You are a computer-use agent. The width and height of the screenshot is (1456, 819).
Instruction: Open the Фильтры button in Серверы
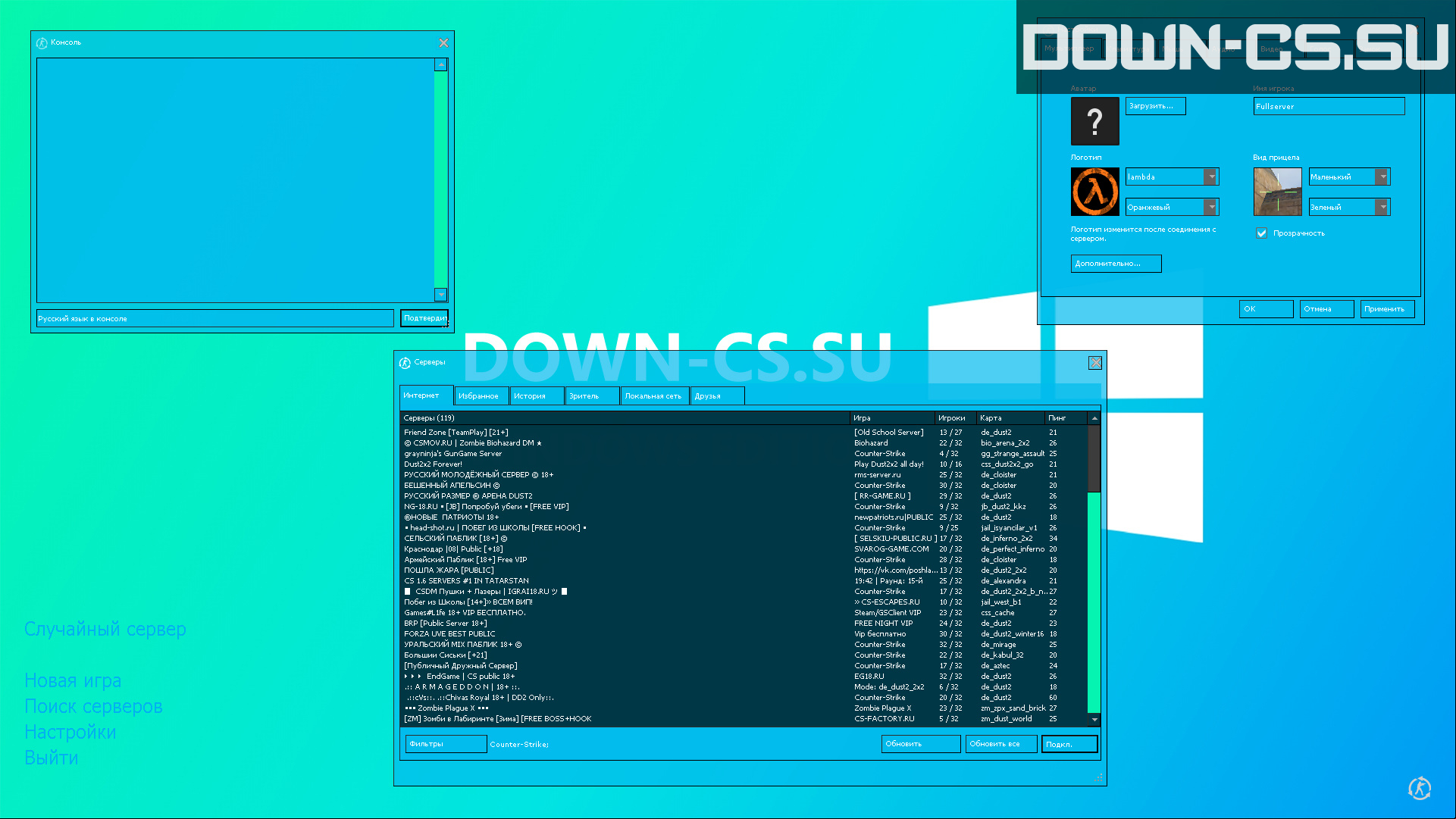click(x=446, y=744)
